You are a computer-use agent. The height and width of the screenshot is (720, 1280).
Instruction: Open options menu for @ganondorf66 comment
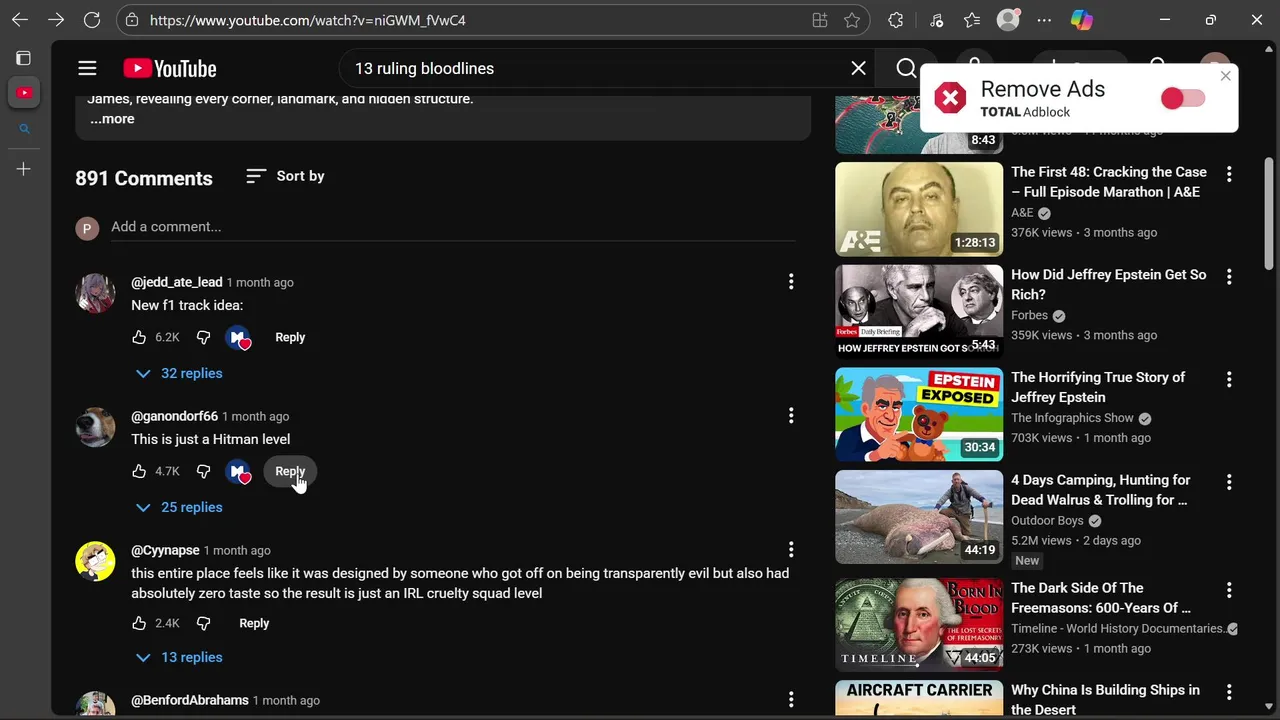tap(791, 416)
